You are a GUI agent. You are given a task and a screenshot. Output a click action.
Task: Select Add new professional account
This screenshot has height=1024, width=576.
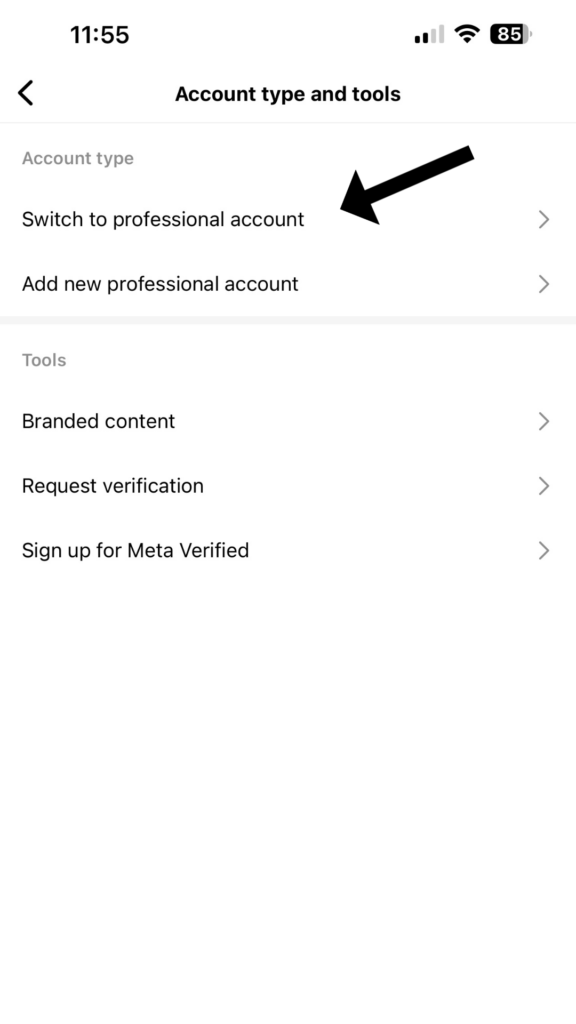pos(288,284)
